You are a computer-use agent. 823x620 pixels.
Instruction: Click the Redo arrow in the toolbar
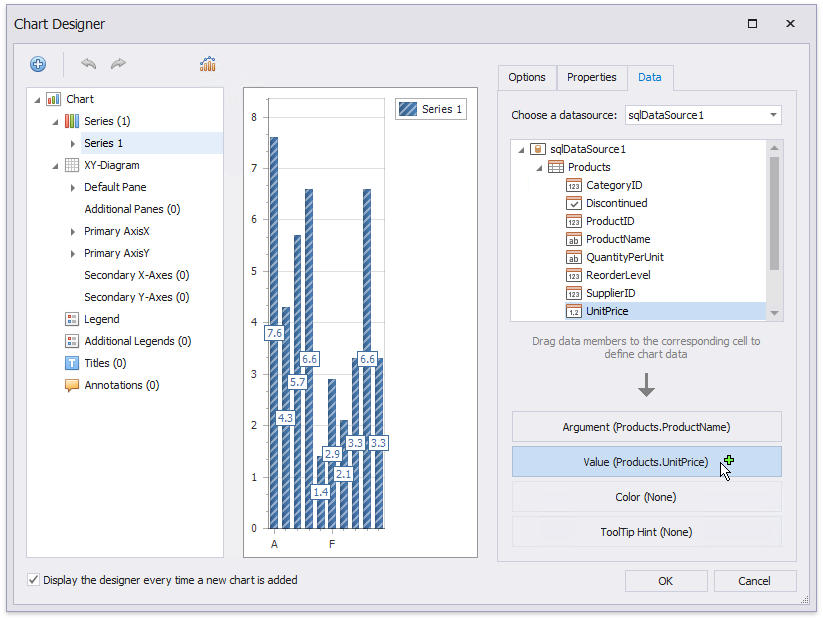pyautogui.click(x=118, y=64)
